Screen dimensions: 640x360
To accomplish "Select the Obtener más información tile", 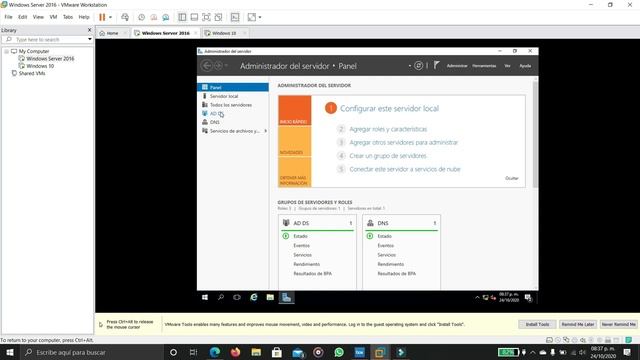I will [x=295, y=172].
